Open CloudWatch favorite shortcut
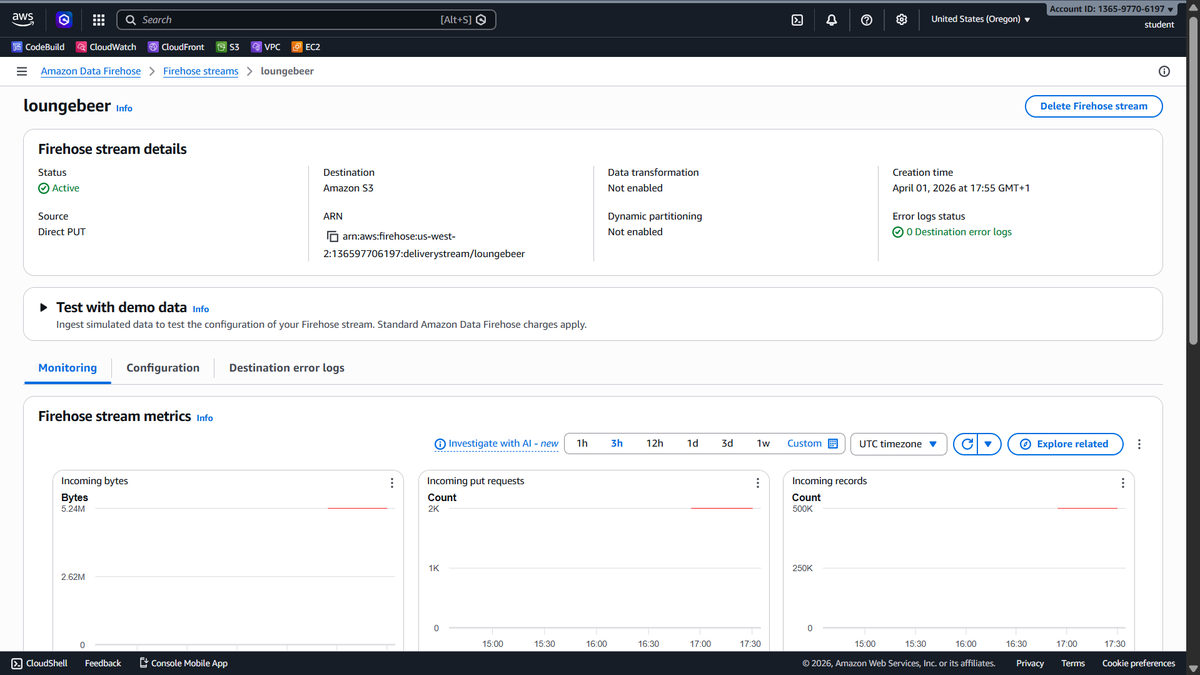The height and width of the screenshot is (675, 1200). (x=106, y=47)
